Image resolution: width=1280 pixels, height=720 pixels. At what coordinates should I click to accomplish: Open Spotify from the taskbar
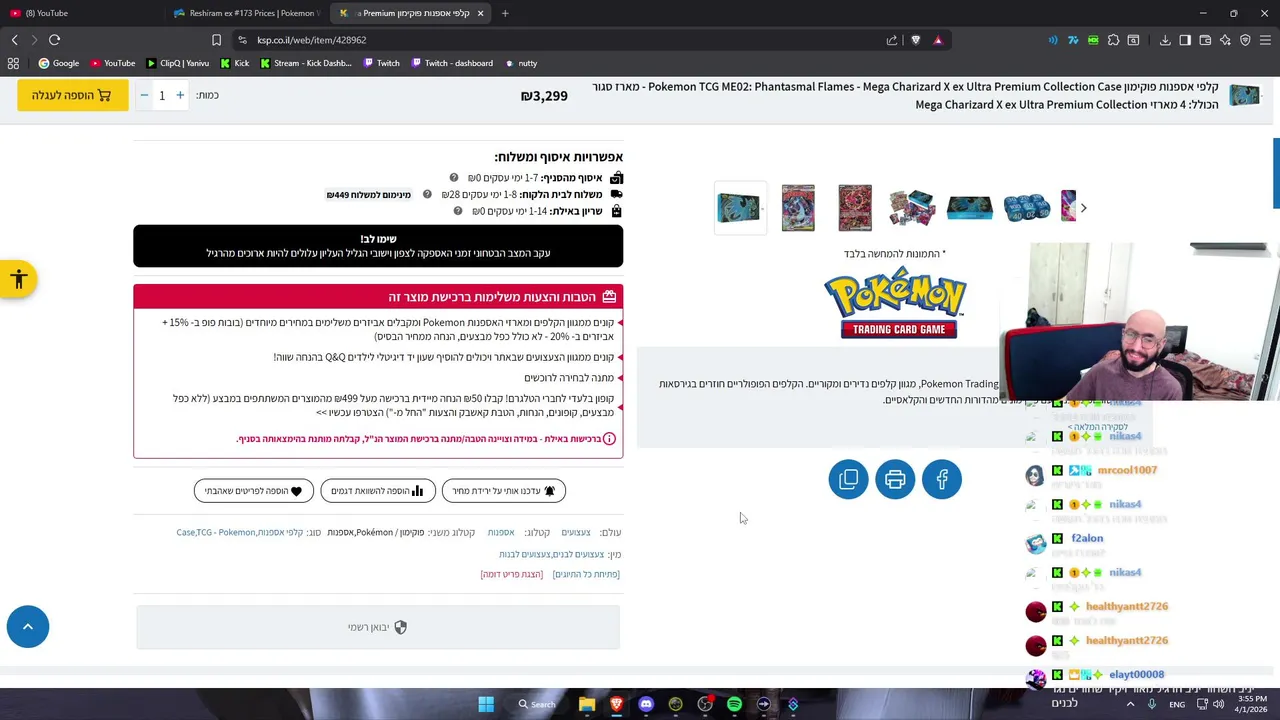pyautogui.click(x=734, y=704)
